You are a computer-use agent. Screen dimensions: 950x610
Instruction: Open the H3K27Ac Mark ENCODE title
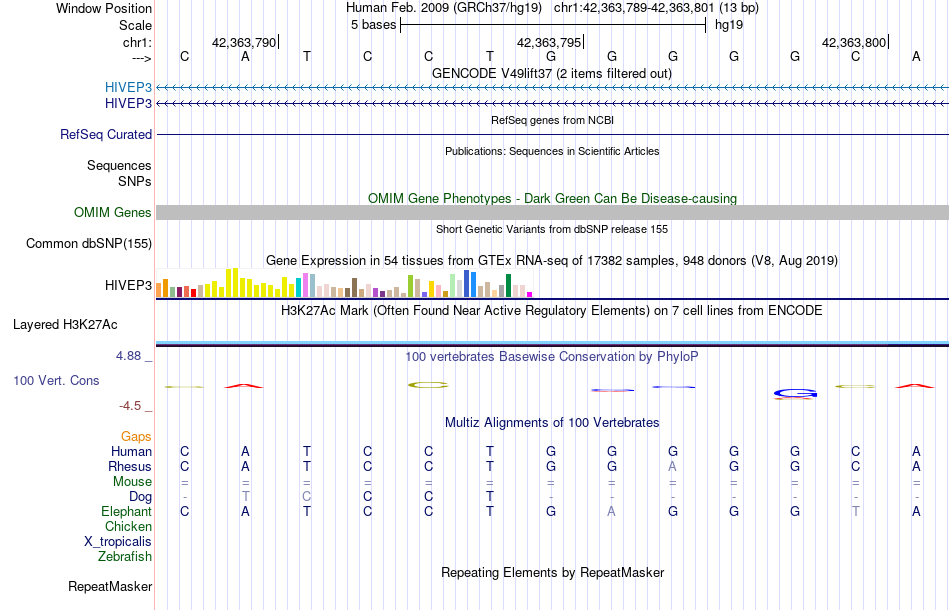(x=552, y=311)
